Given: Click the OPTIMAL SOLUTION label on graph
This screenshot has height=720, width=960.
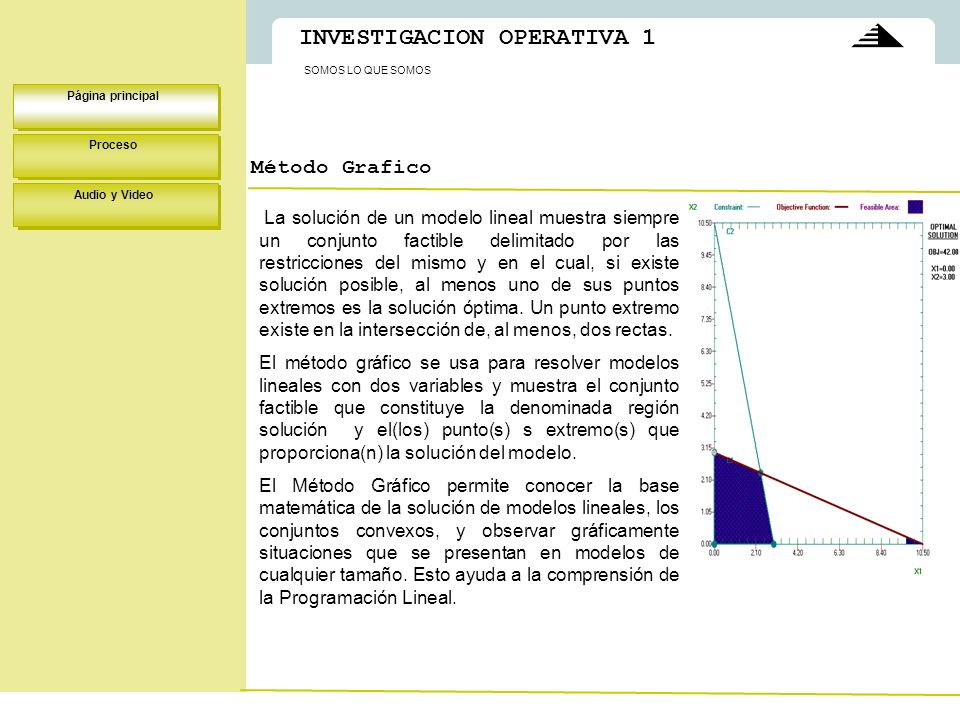Looking at the screenshot, I should click(943, 231).
